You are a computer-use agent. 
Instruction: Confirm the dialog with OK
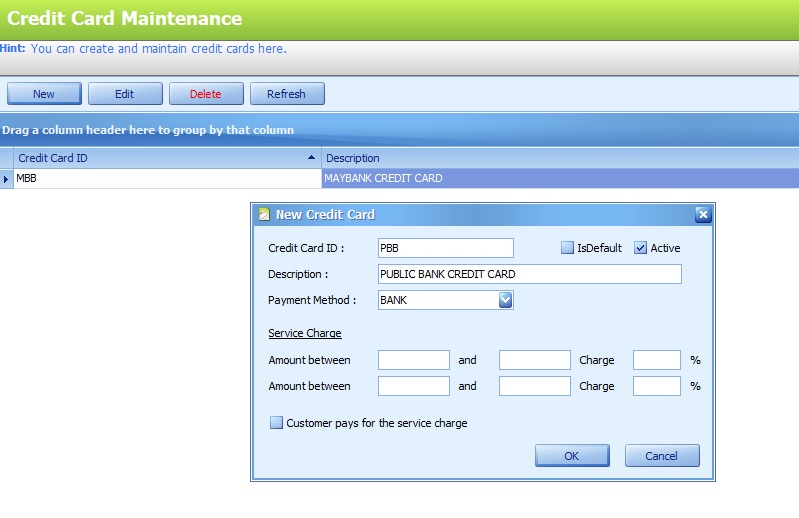pos(572,456)
